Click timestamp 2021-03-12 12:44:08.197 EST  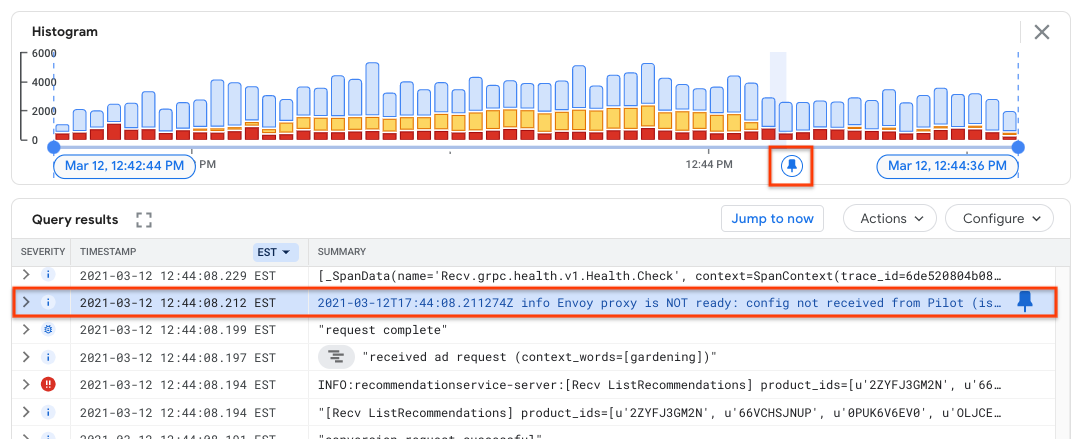[177, 357]
